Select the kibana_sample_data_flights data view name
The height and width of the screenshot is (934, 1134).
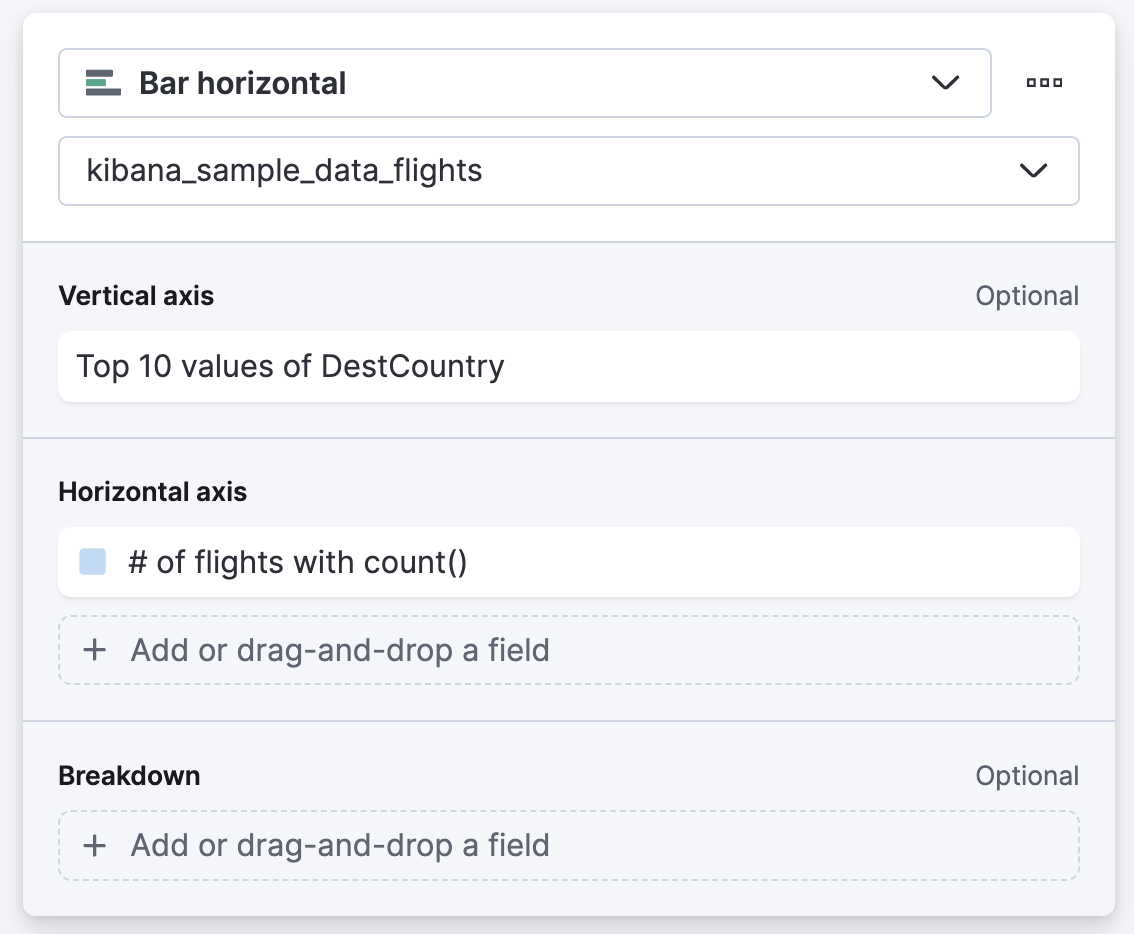(285, 171)
